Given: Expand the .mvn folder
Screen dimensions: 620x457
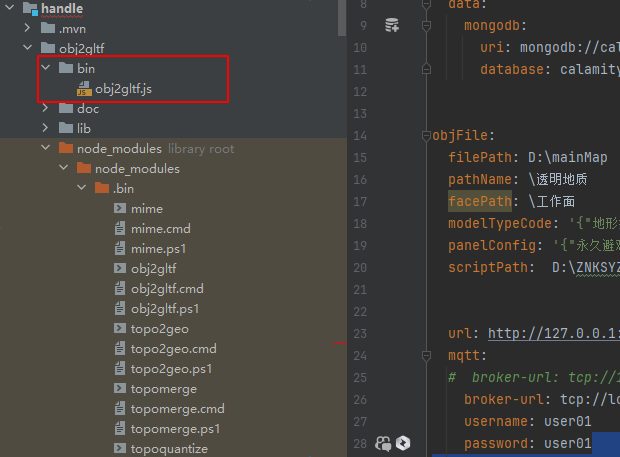Looking at the screenshot, I should [x=27, y=28].
